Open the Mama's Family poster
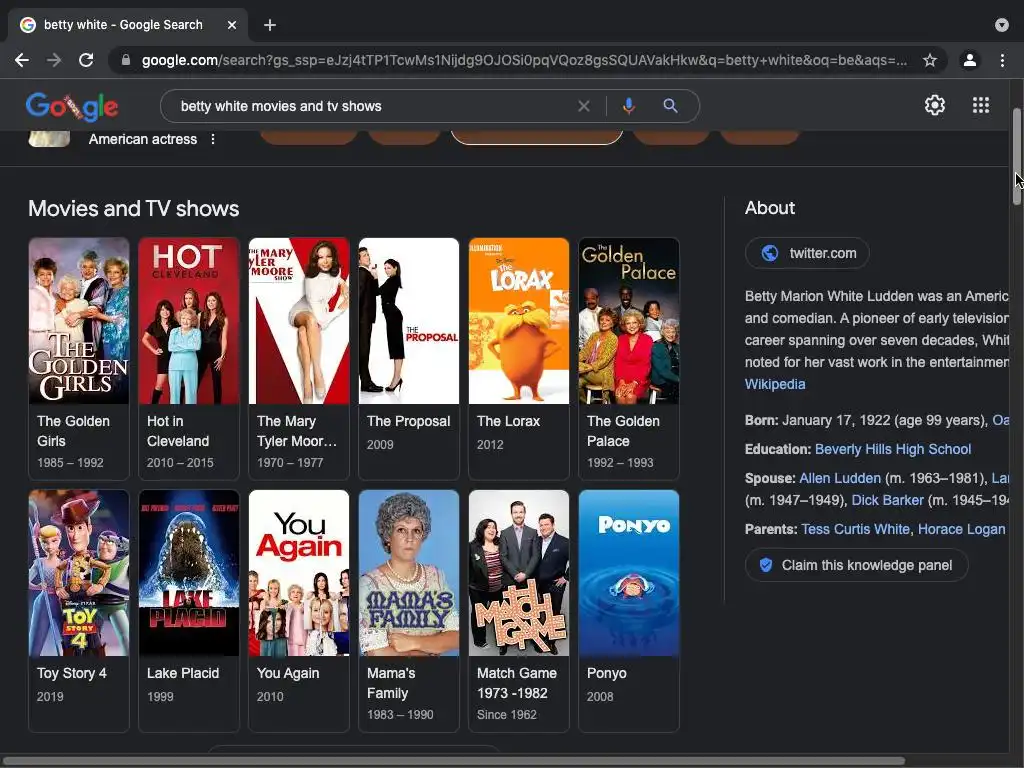The image size is (1024, 768). click(x=409, y=573)
